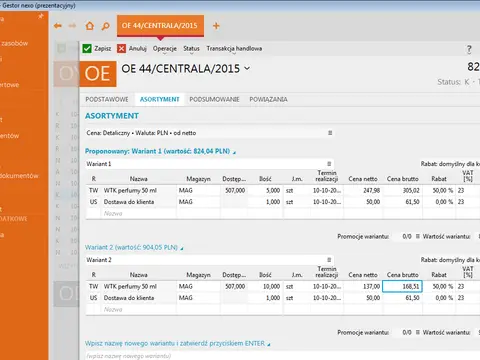
Task: Click quantity 5,000 in Wariant 1
Action: click(265, 190)
